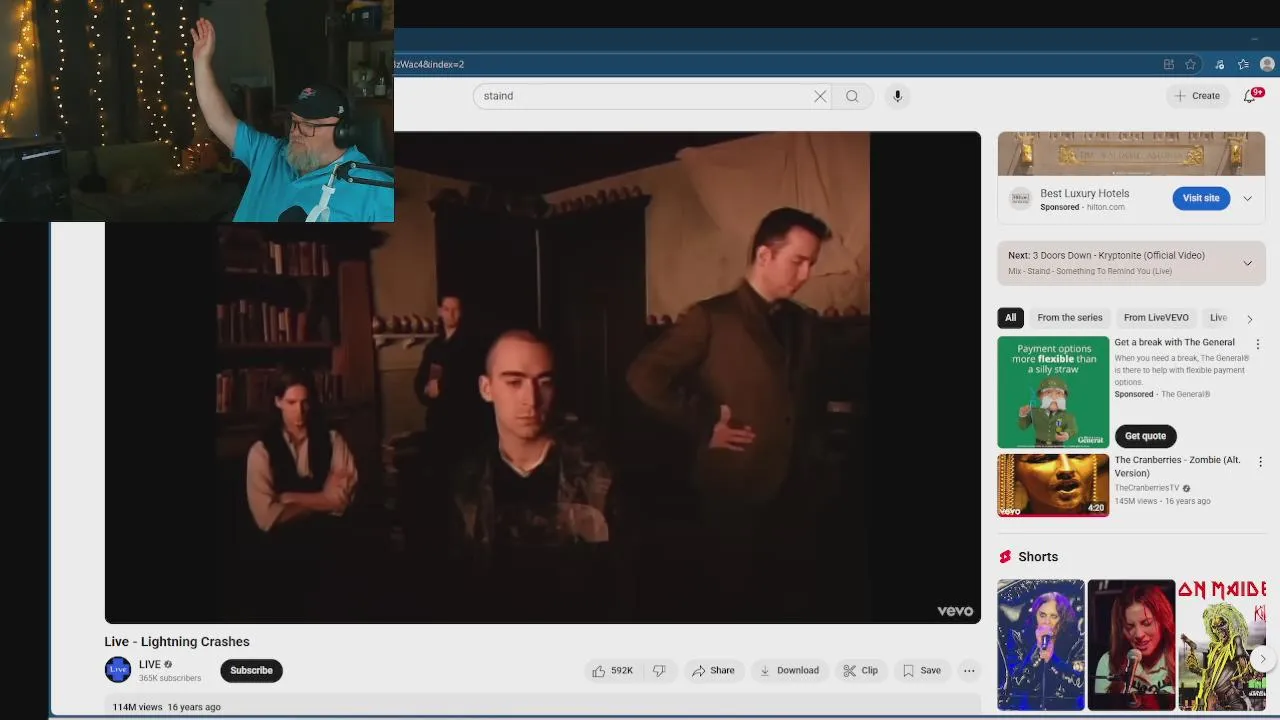Click the 'Shorts' section heading
Viewport: 1280px width, 720px height.
(1038, 557)
